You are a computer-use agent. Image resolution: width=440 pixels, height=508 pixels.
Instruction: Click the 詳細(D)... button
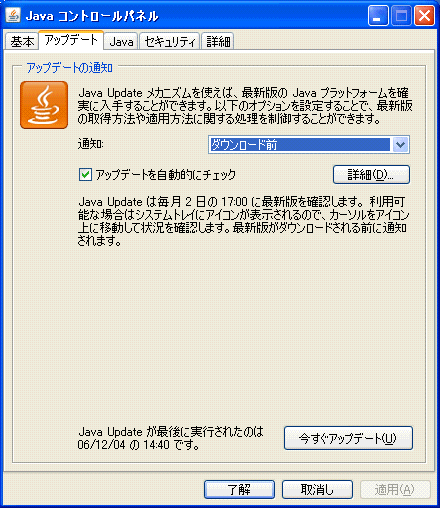pyautogui.click(x=371, y=174)
